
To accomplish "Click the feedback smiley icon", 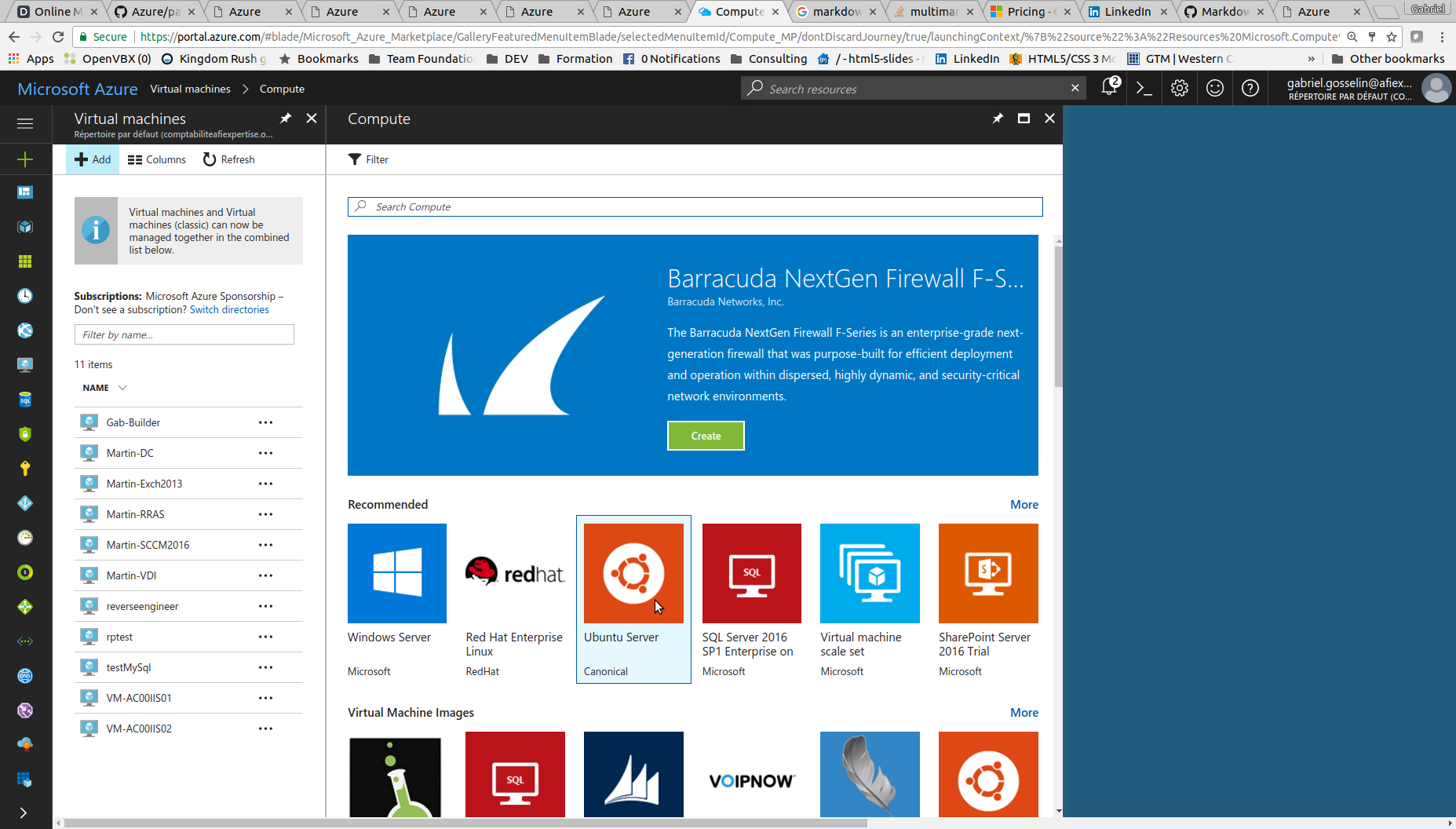I will [1214, 89].
